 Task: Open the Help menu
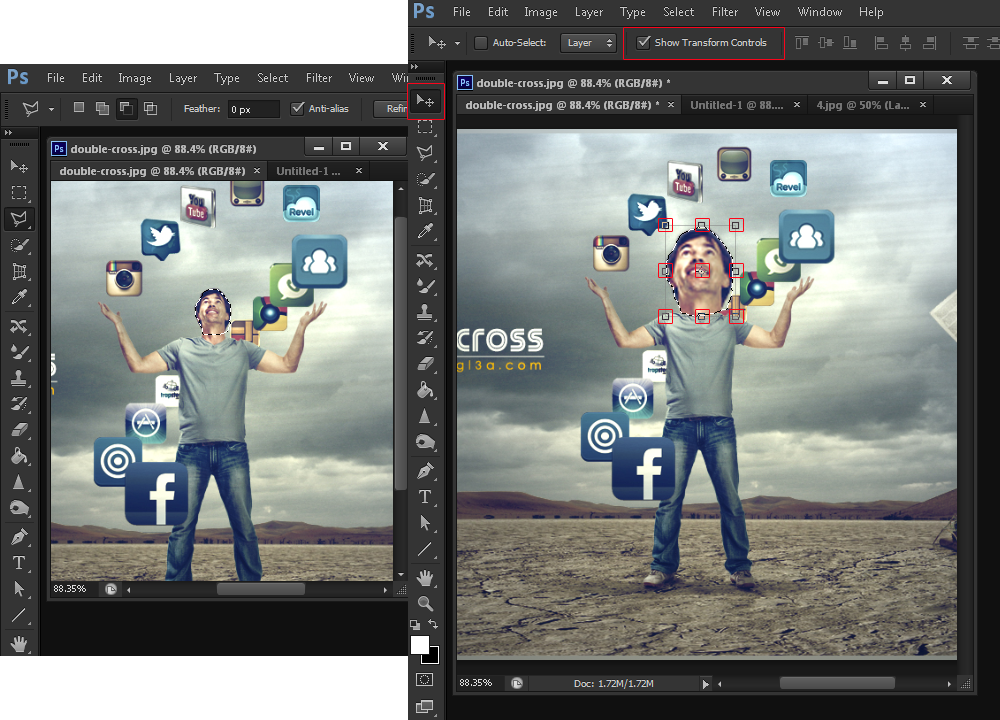pos(871,12)
